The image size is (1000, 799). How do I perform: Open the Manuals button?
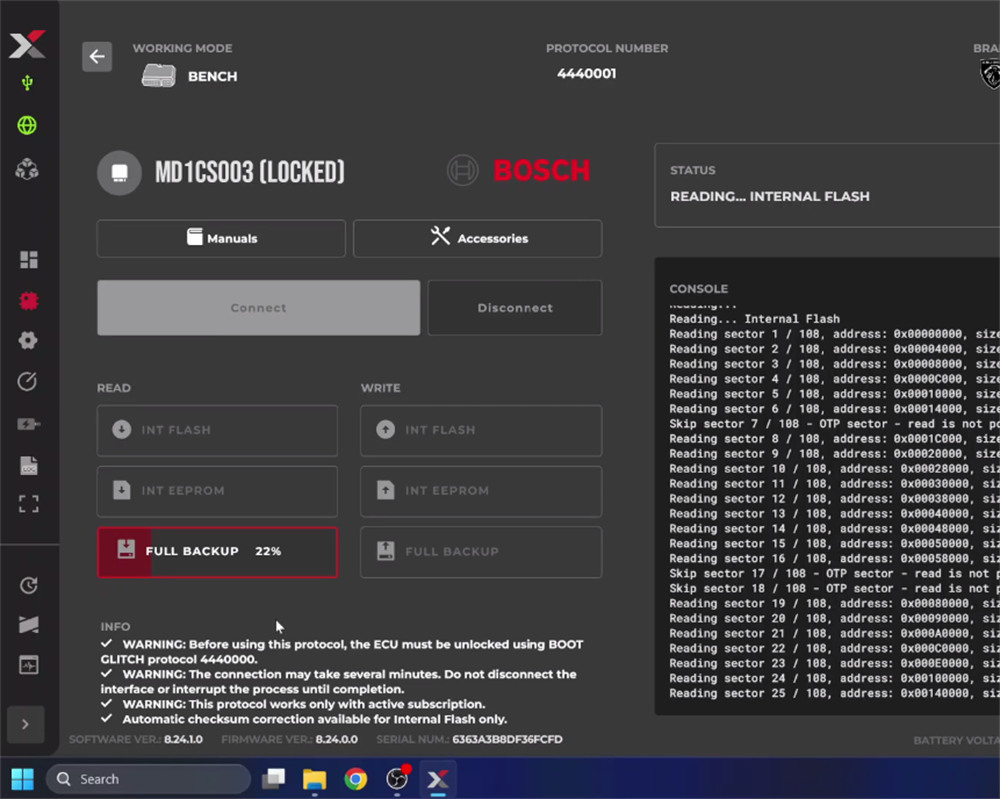point(221,238)
